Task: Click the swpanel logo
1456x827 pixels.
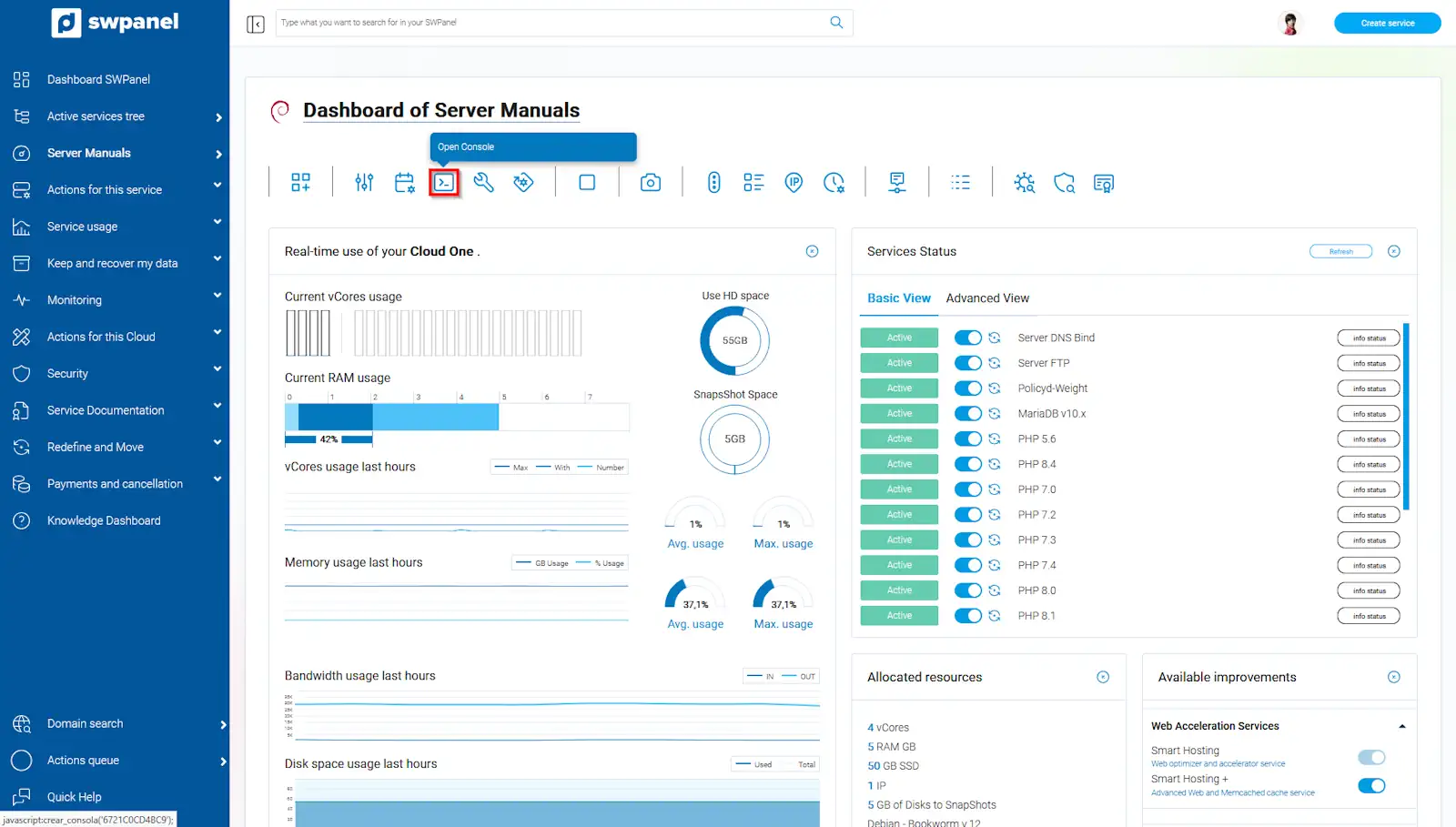Action: click(x=116, y=23)
